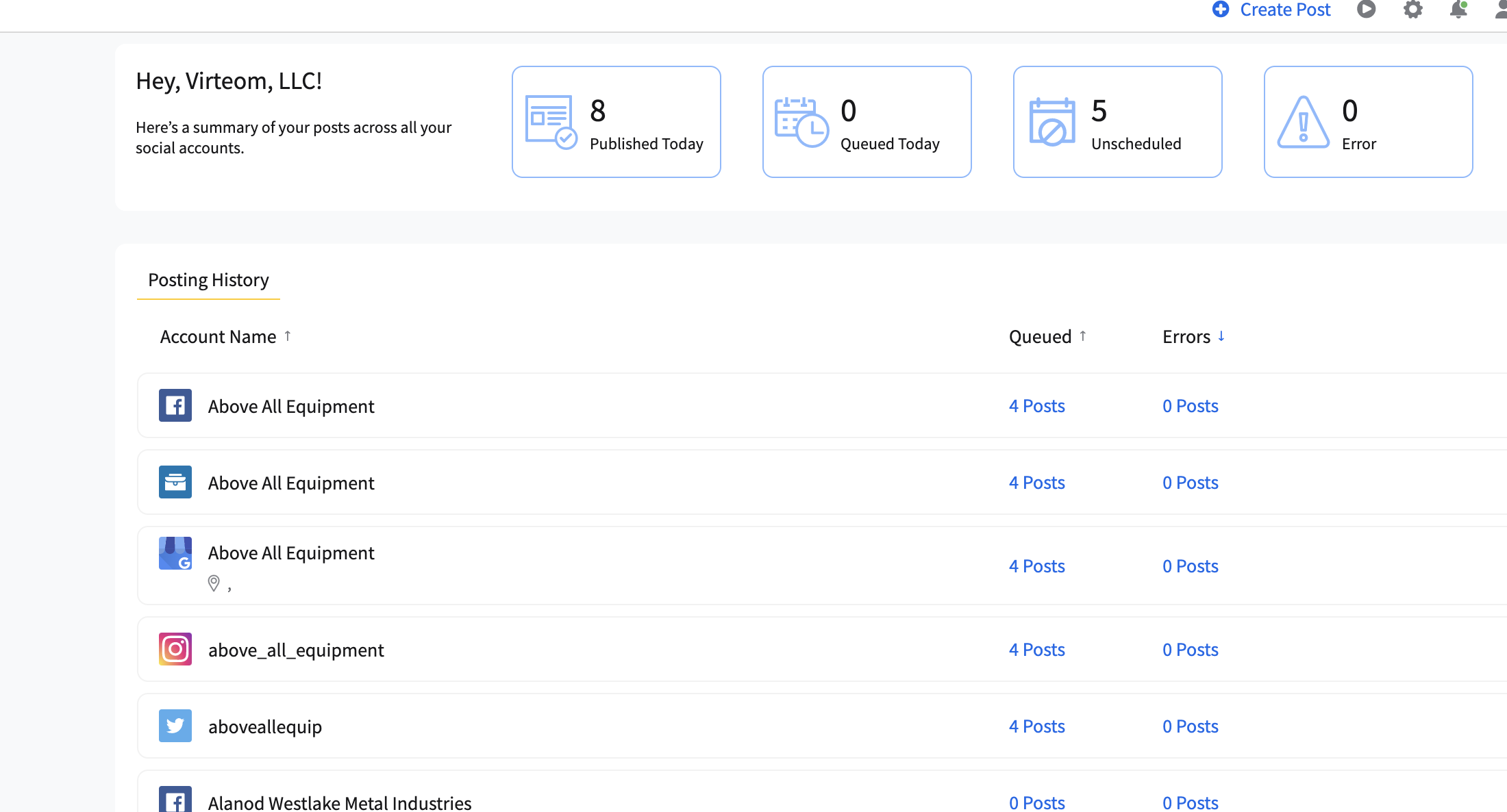Click Google Business icon for Above All Equipment
1507x812 pixels.
175,553
